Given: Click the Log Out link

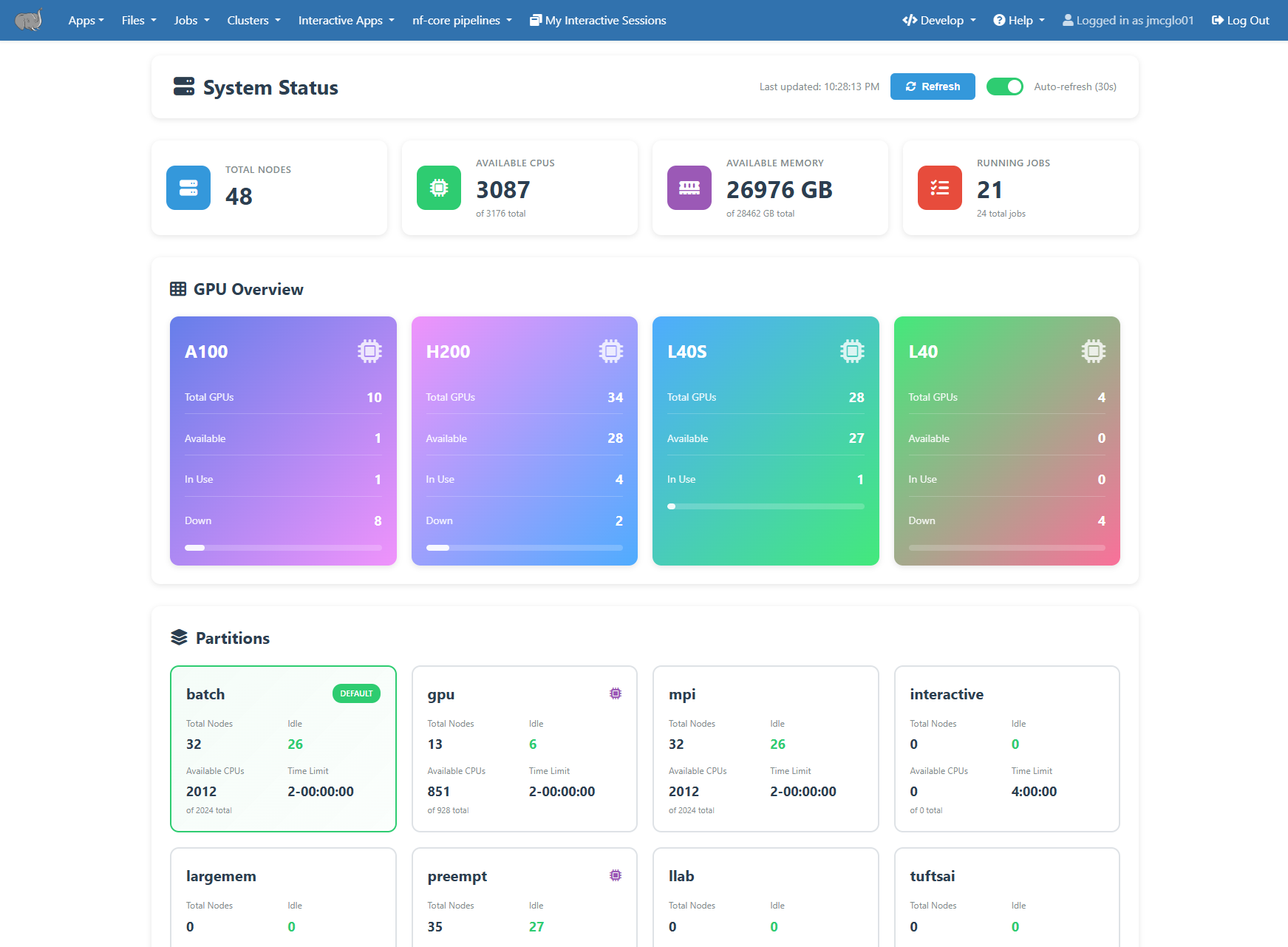Looking at the screenshot, I should pyautogui.click(x=1241, y=20).
